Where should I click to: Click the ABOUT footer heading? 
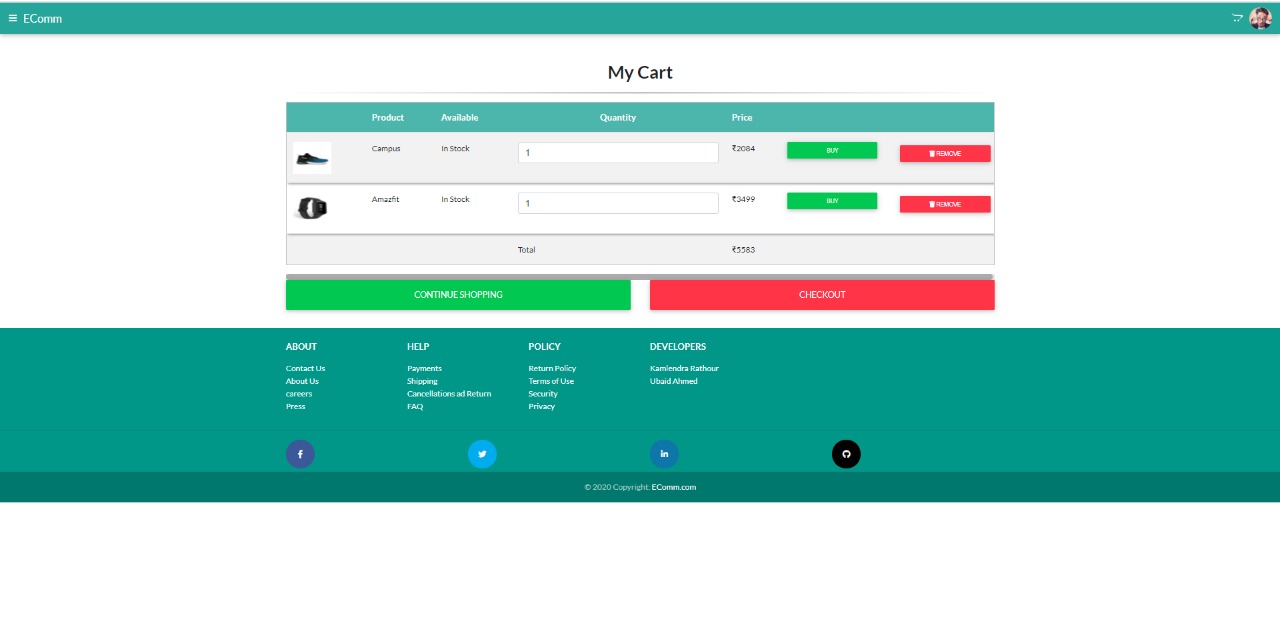click(301, 347)
